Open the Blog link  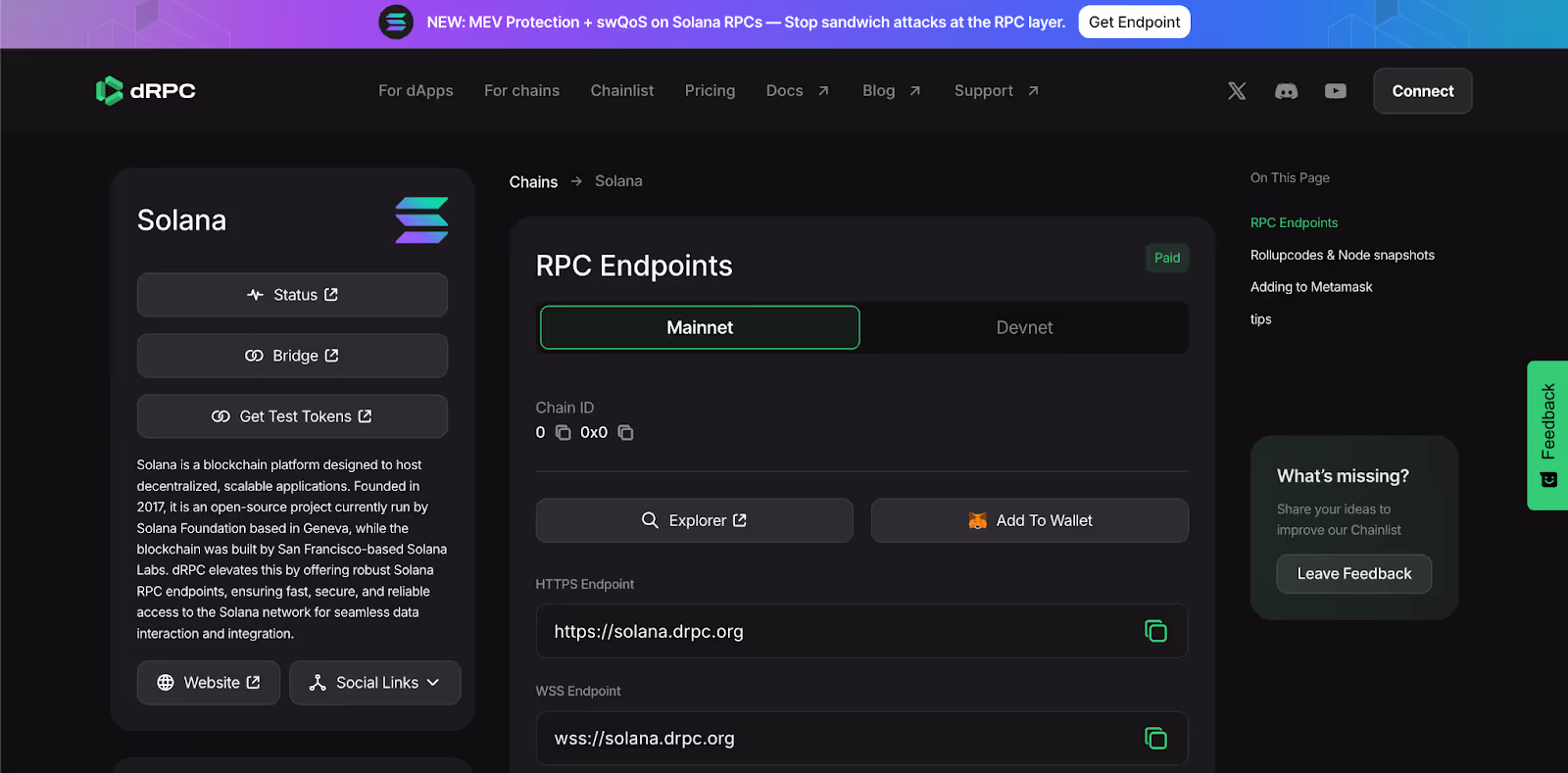tap(892, 90)
